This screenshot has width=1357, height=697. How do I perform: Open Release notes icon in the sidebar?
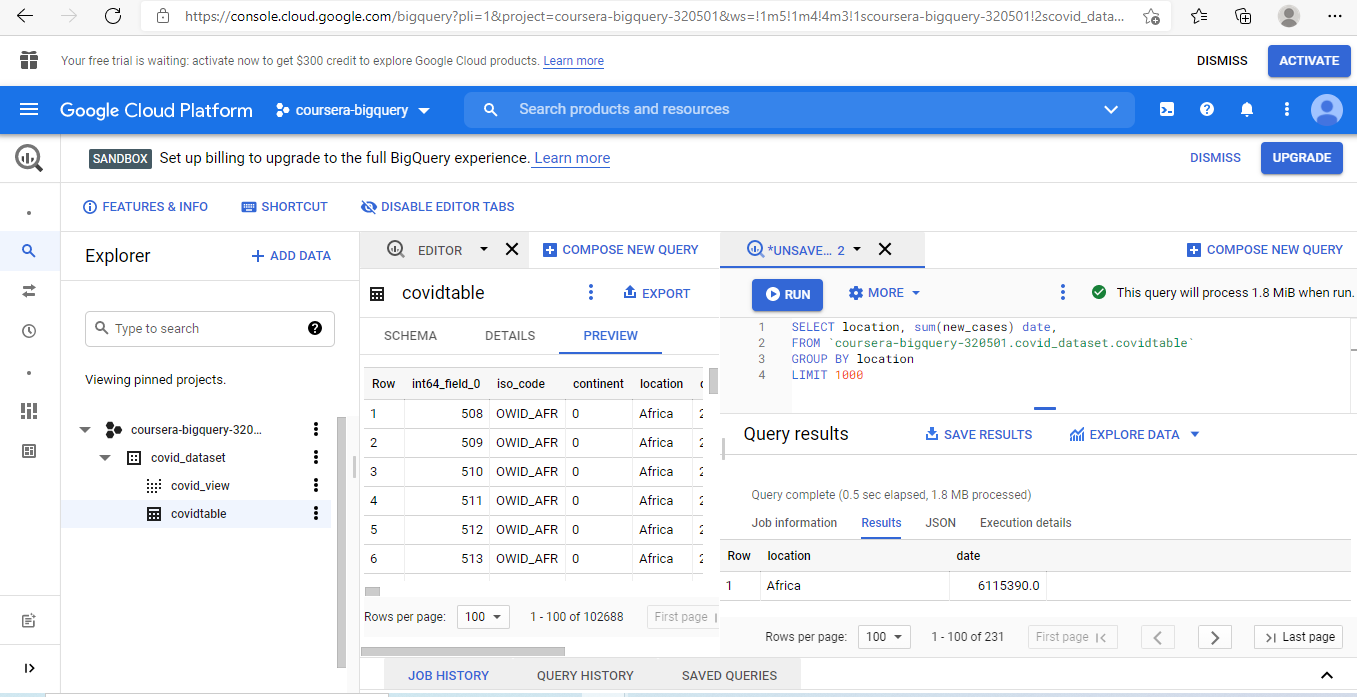pyautogui.click(x=28, y=621)
